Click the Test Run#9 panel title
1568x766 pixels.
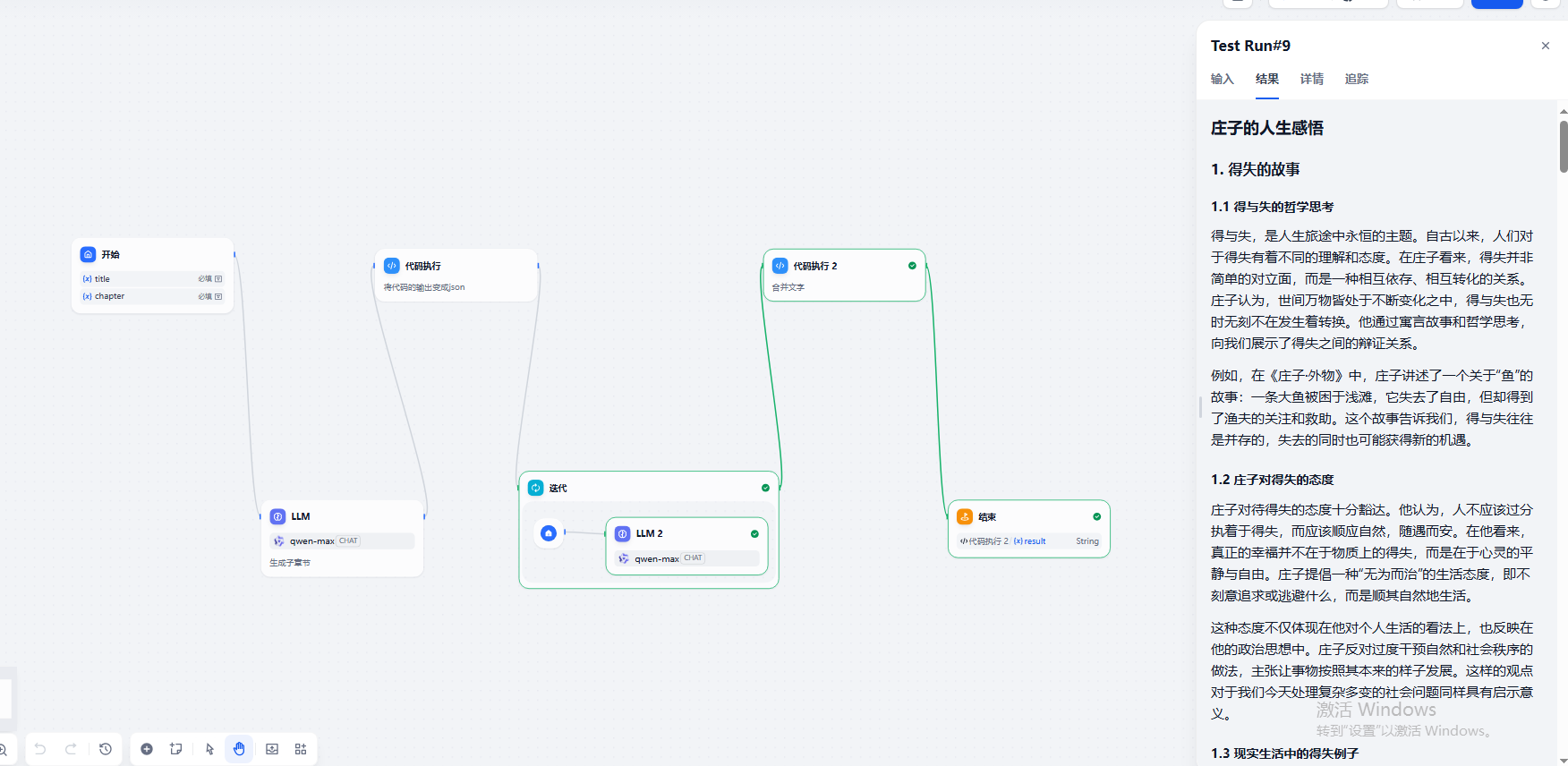tap(1251, 46)
